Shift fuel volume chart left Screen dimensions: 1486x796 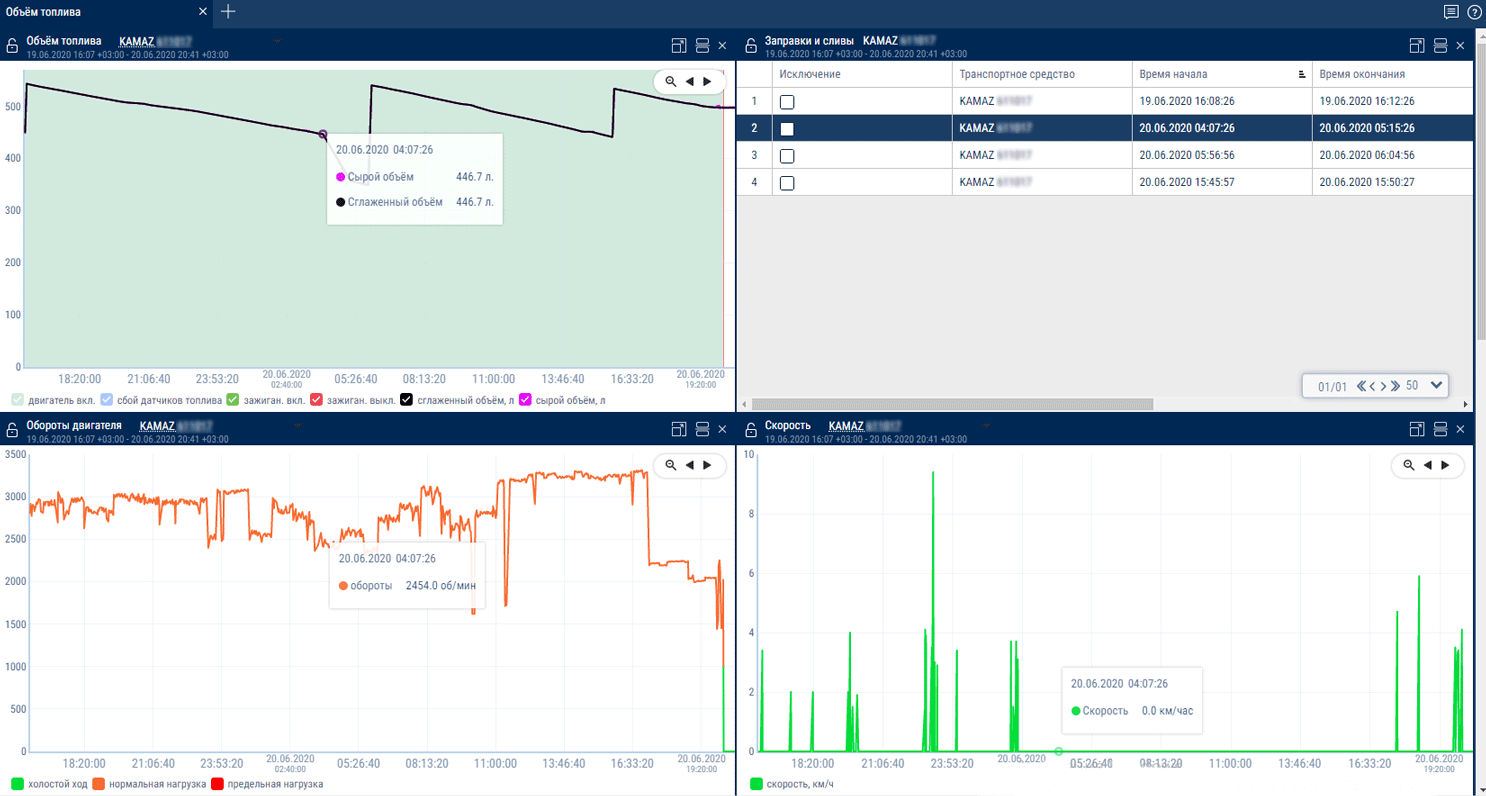tap(689, 81)
